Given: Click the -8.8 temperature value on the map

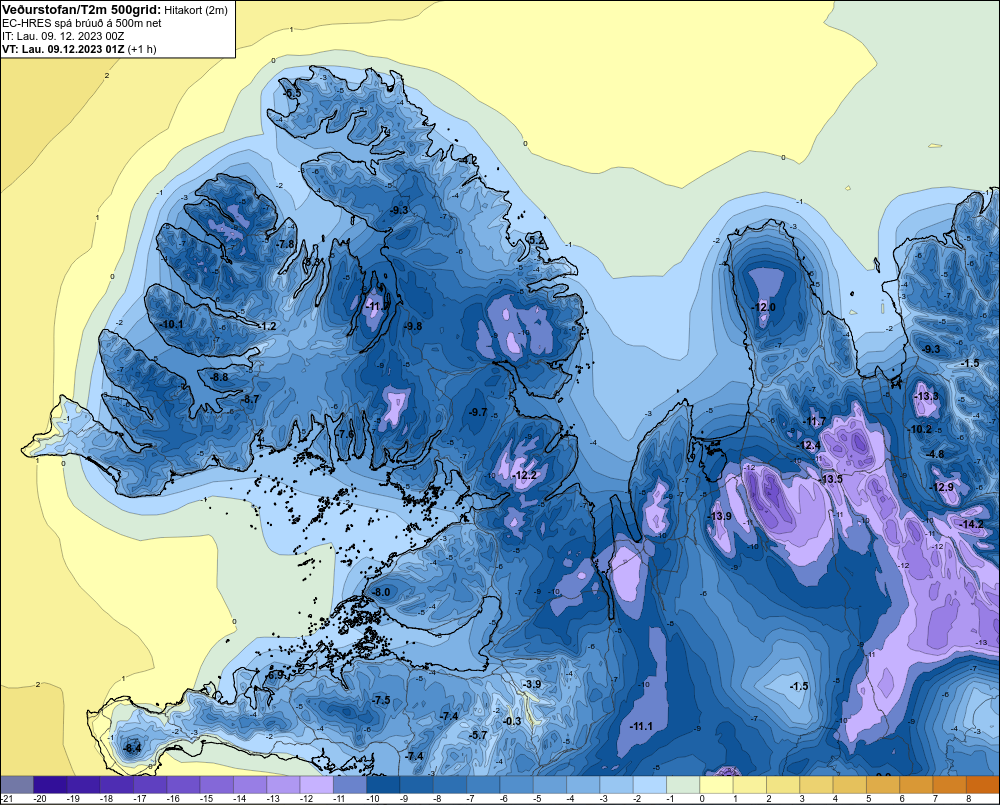Looking at the screenshot, I should [x=219, y=377].
